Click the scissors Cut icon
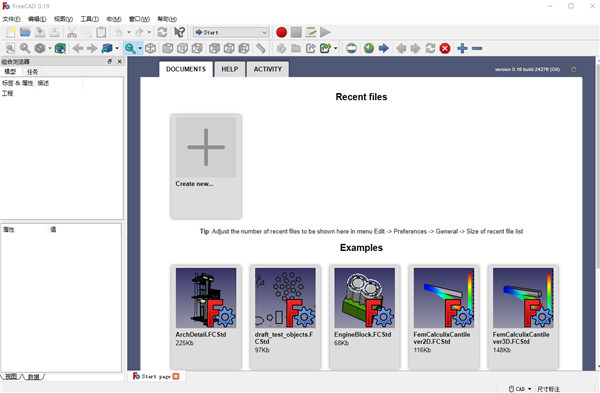600x393 pixels. pos(72,33)
